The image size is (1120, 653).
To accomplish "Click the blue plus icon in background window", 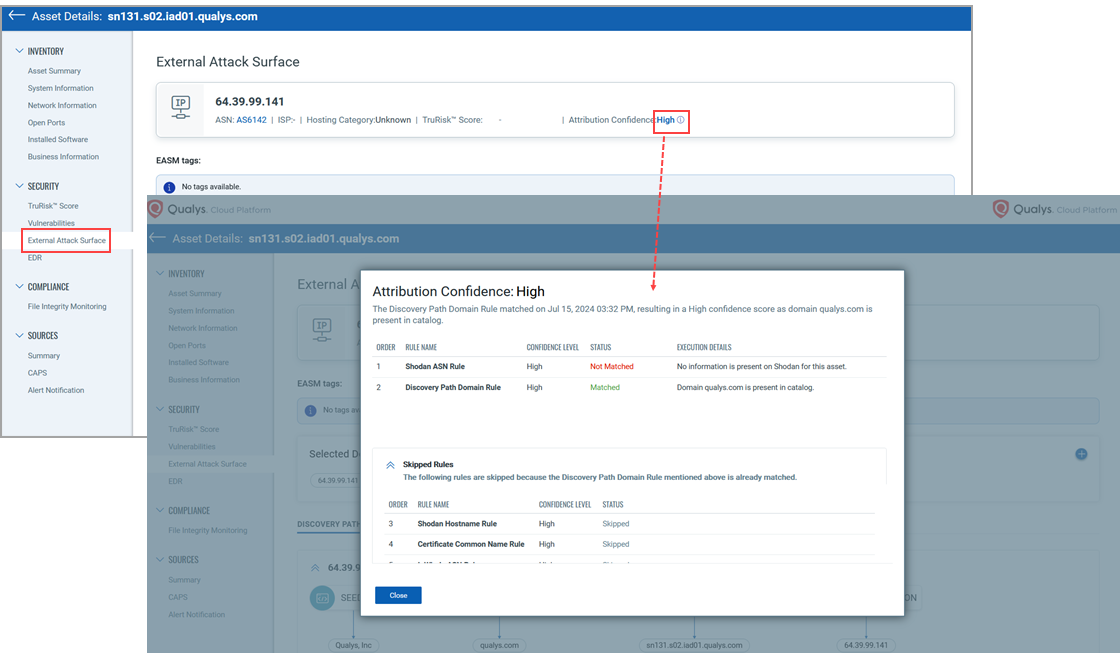I will pos(1081,454).
